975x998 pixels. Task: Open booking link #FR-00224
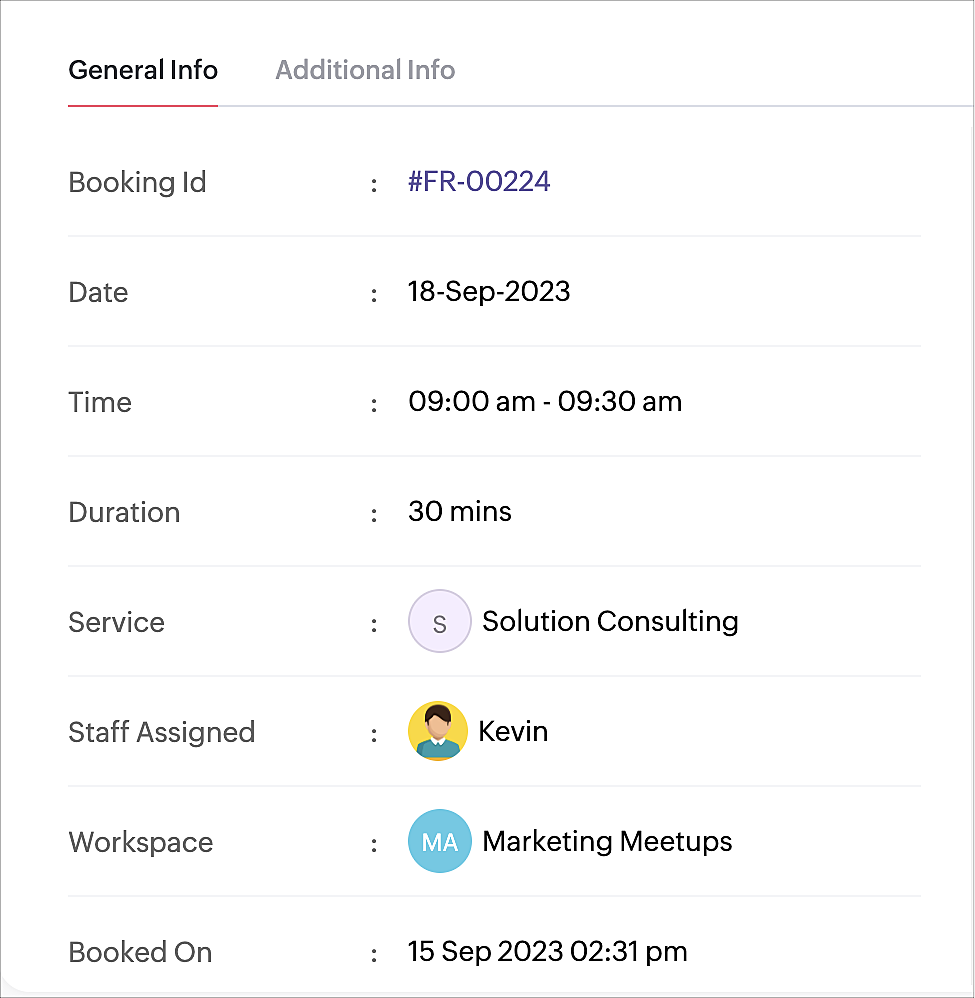pos(479,181)
